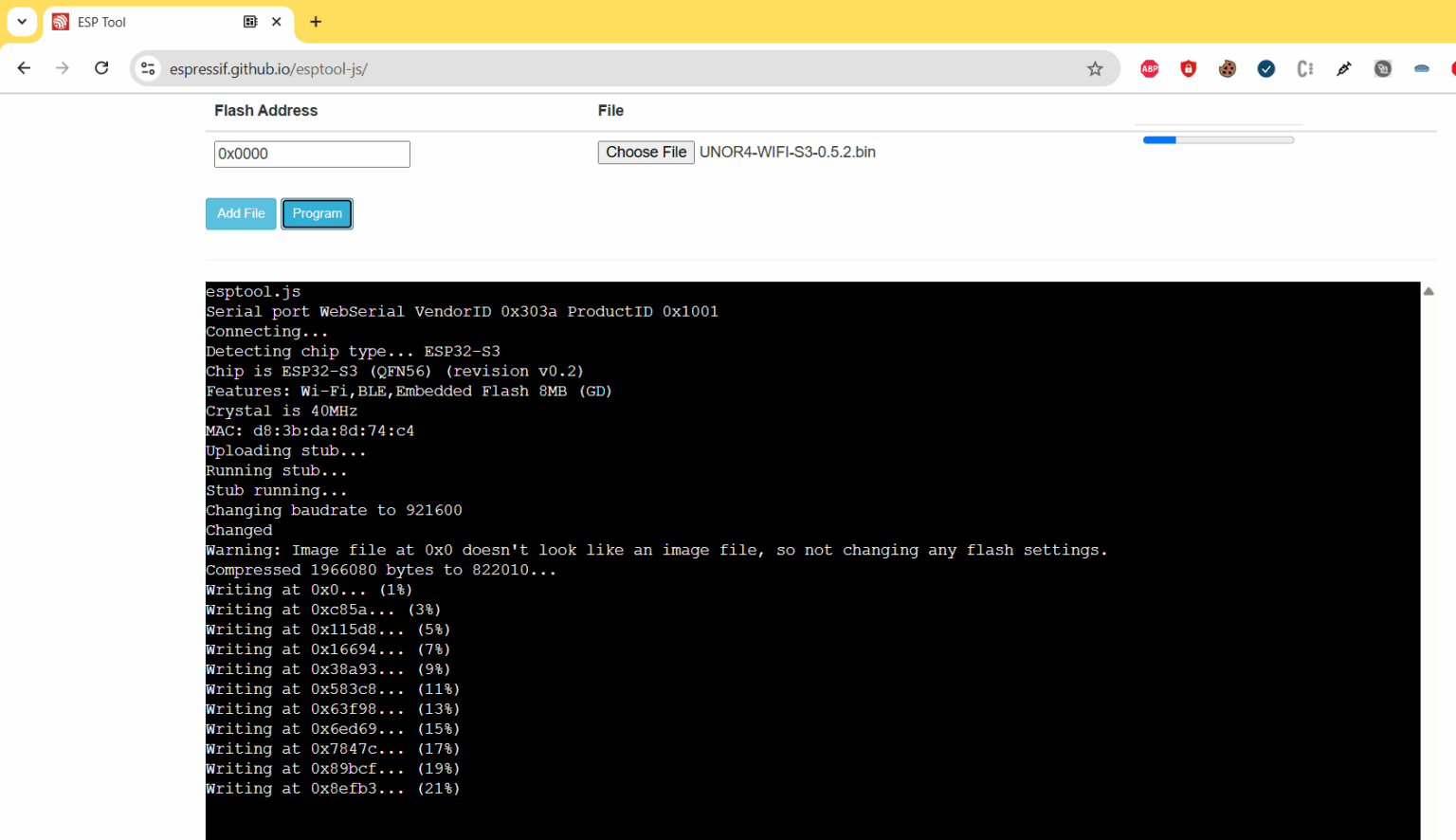Choose File to select a firmware binary
Image resolution: width=1456 pixels, height=840 pixels.
tap(646, 152)
